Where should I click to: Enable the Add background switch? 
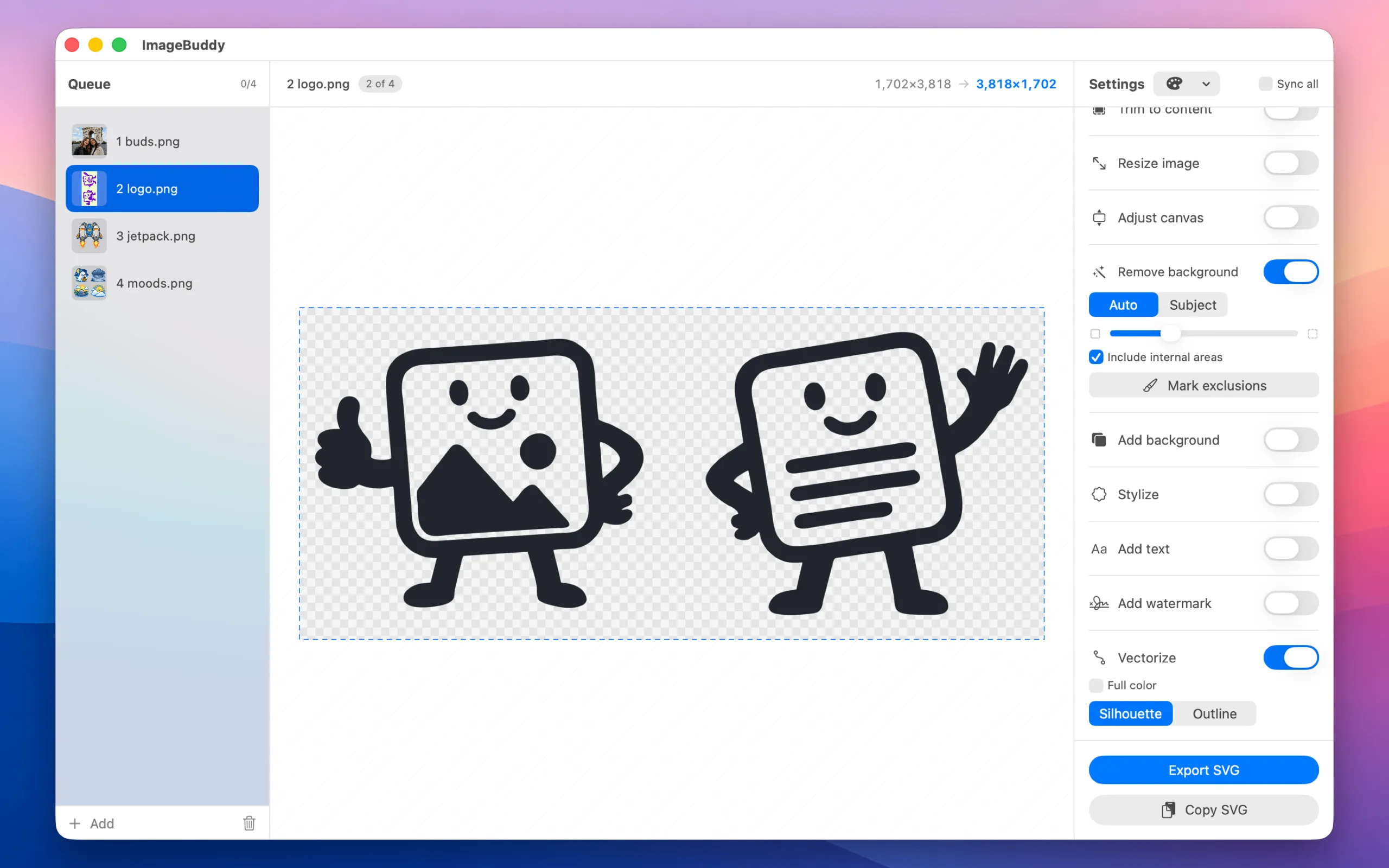[1290, 440]
